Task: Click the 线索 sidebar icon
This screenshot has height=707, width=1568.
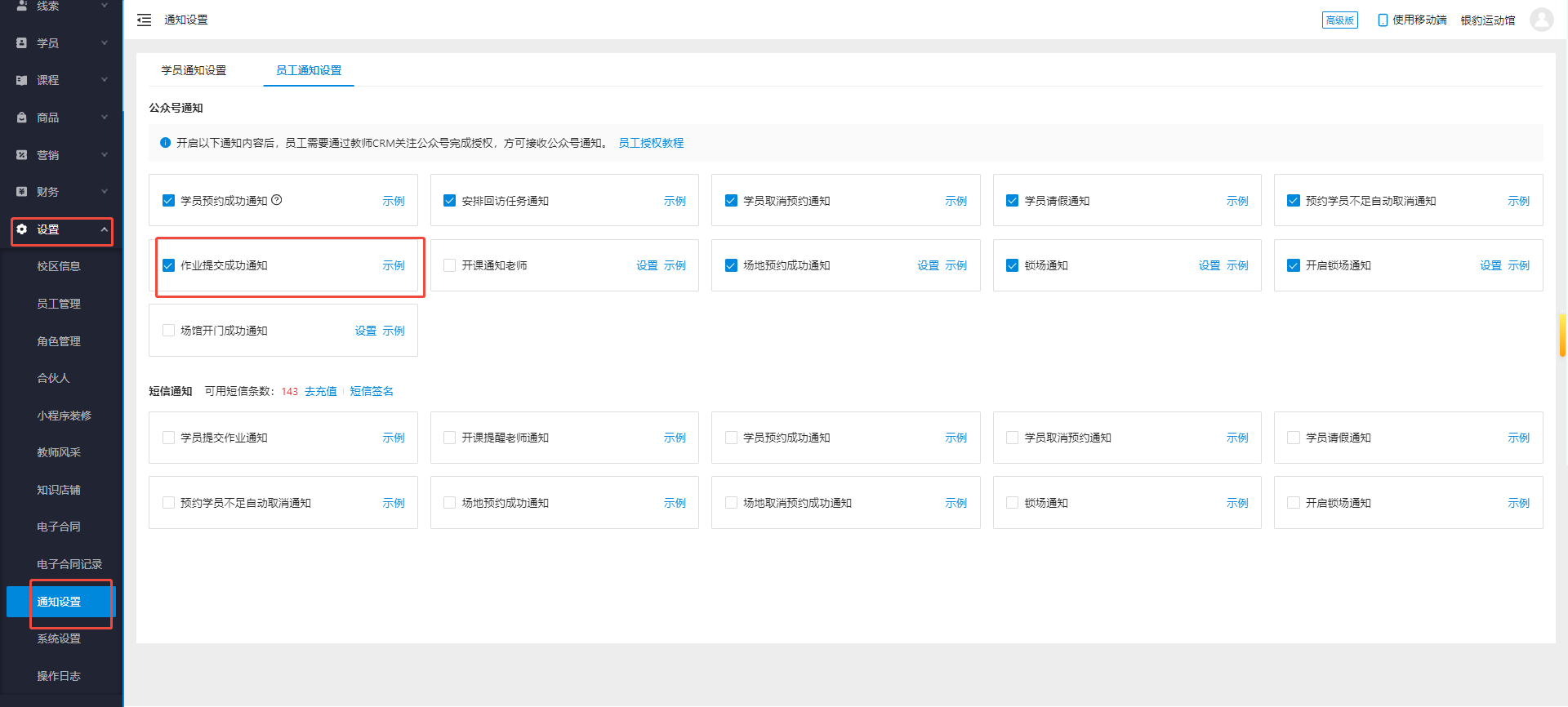Action: click(x=22, y=5)
